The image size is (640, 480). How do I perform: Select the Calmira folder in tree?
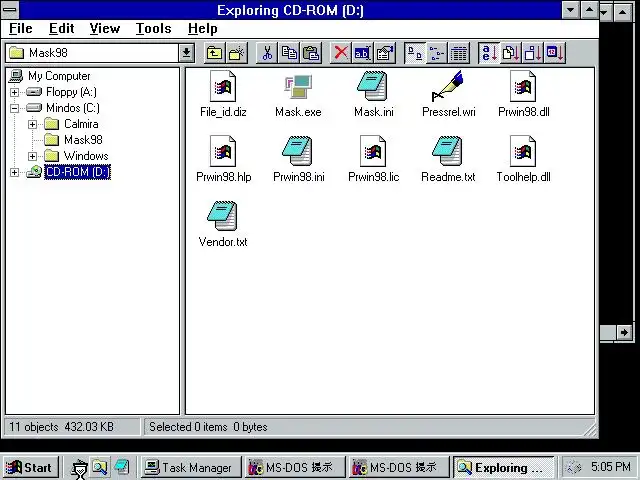pos(81,124)
